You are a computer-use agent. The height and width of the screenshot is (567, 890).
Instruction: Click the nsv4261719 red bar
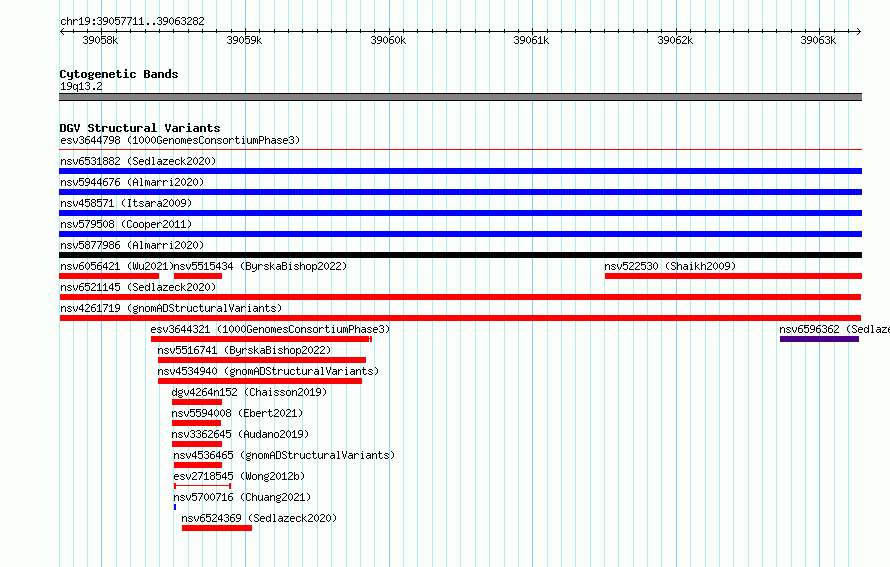(x=460, y=318)
